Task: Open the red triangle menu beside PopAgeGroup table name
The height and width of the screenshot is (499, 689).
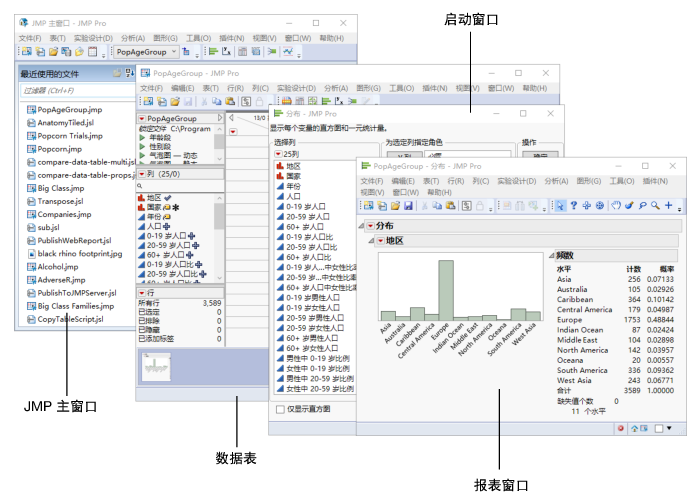Action: pos(142,119)
